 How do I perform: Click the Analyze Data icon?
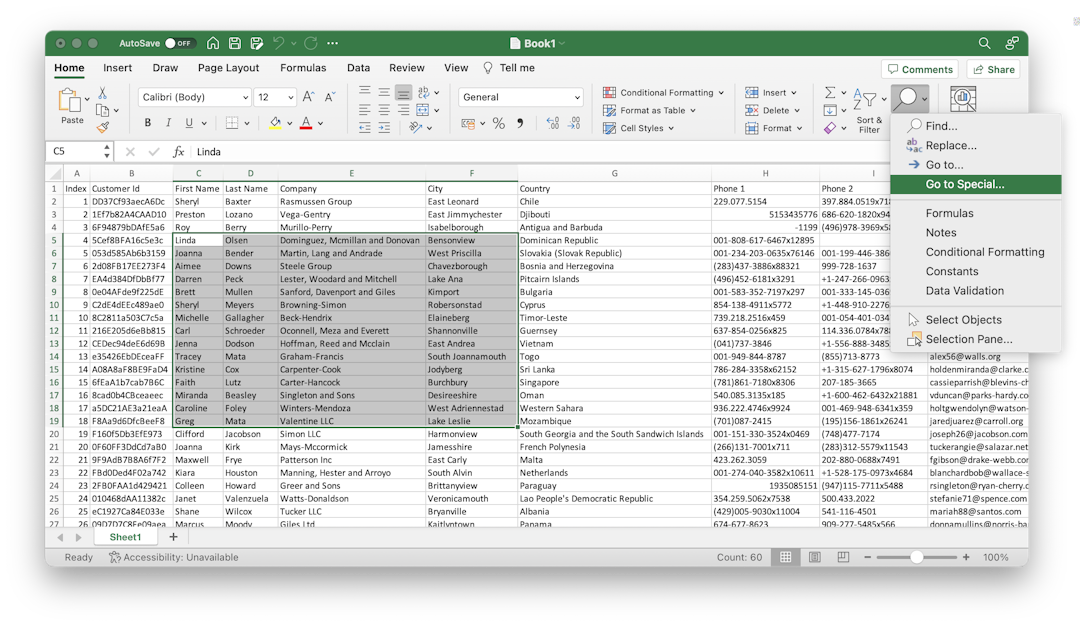click(x=961, y=97)
